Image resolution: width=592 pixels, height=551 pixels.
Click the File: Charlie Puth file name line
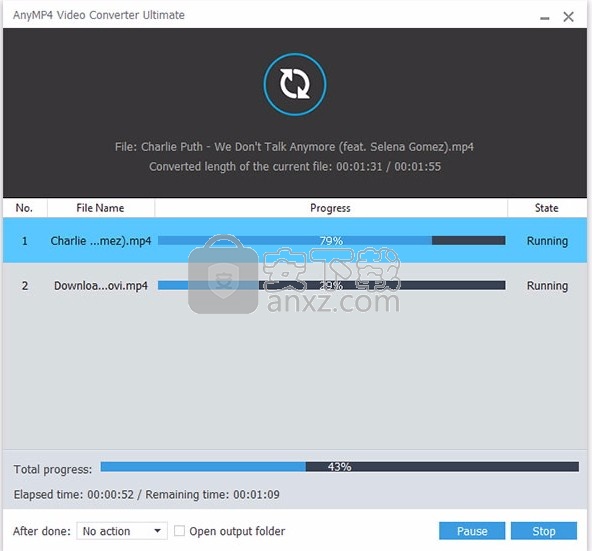(294, 147)
